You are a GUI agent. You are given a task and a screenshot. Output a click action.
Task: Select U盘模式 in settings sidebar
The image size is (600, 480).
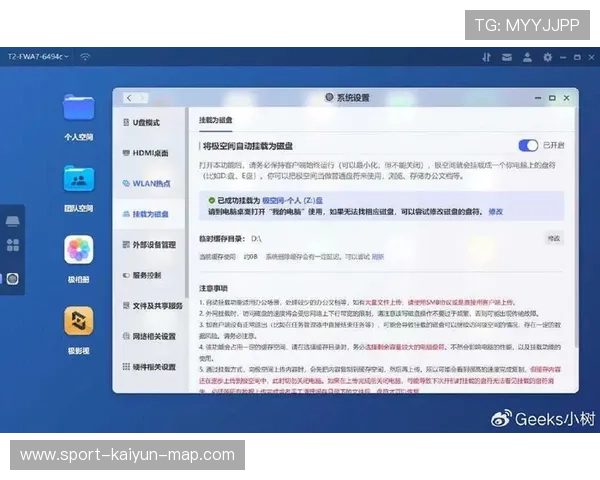point(149,122)
